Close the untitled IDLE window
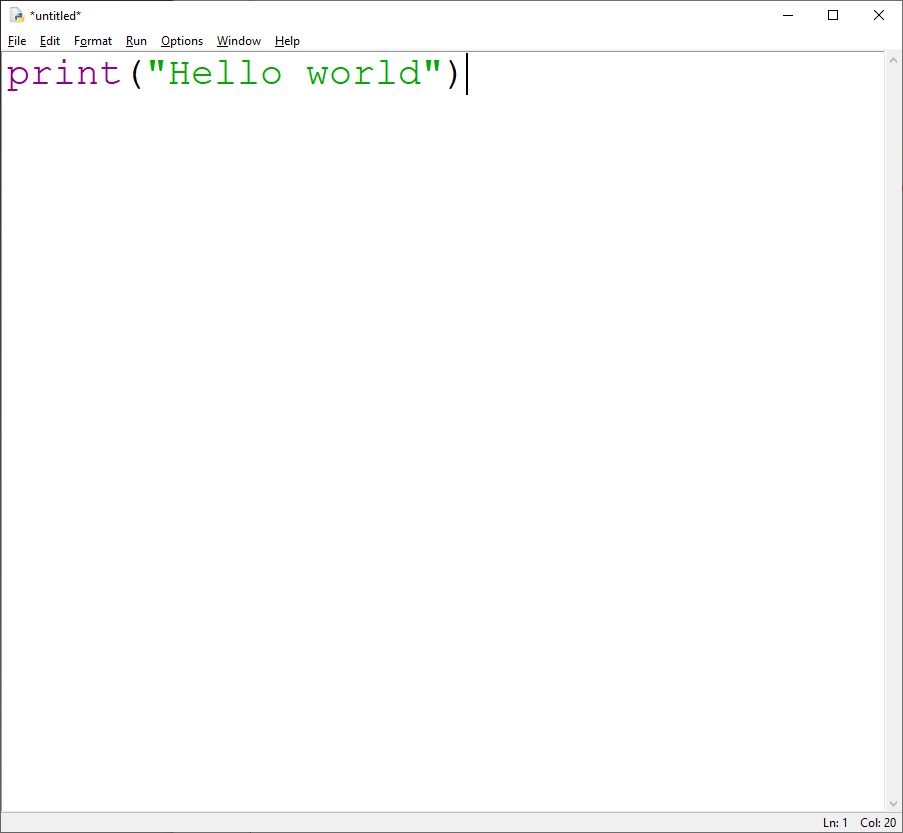The image size is (903, 833). [879, 15]
